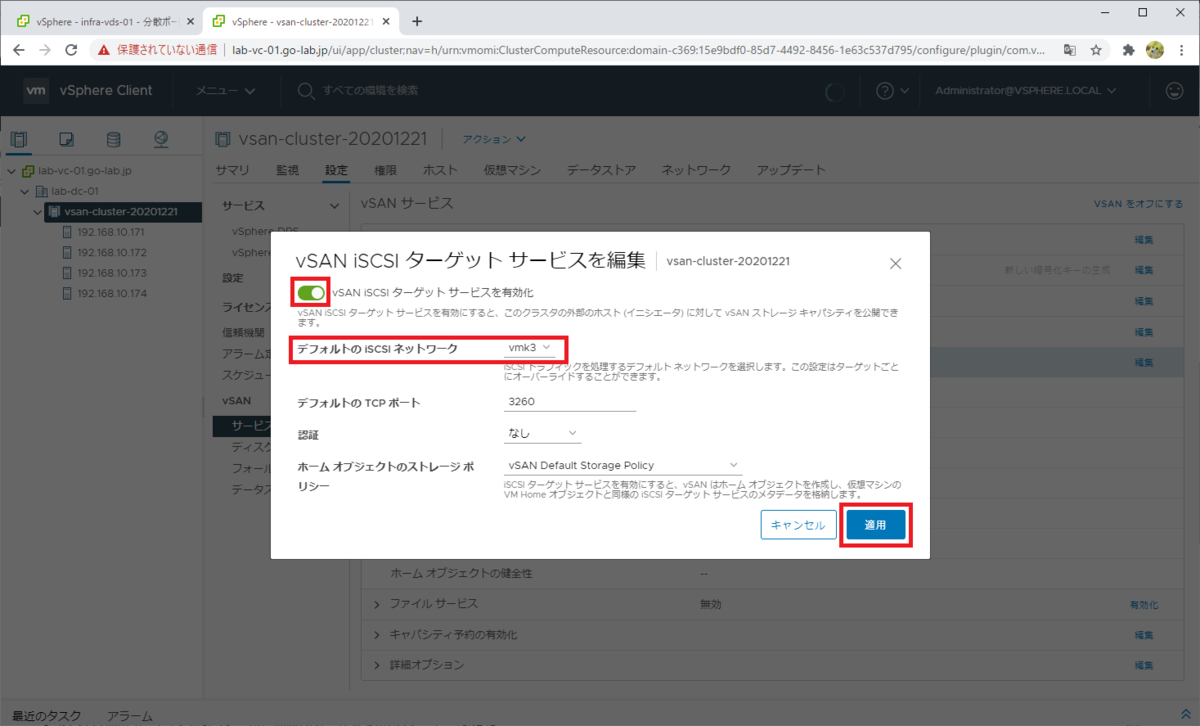Open a new browser tab with the plus icon
The image size is (1200, 726).
click(x=417, y=21)
